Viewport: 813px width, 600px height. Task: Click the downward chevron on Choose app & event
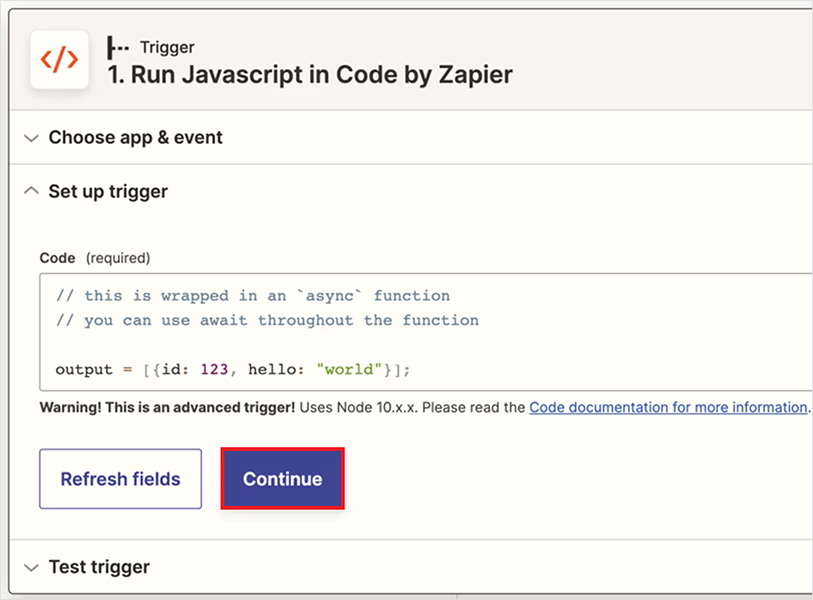[30, 137]
